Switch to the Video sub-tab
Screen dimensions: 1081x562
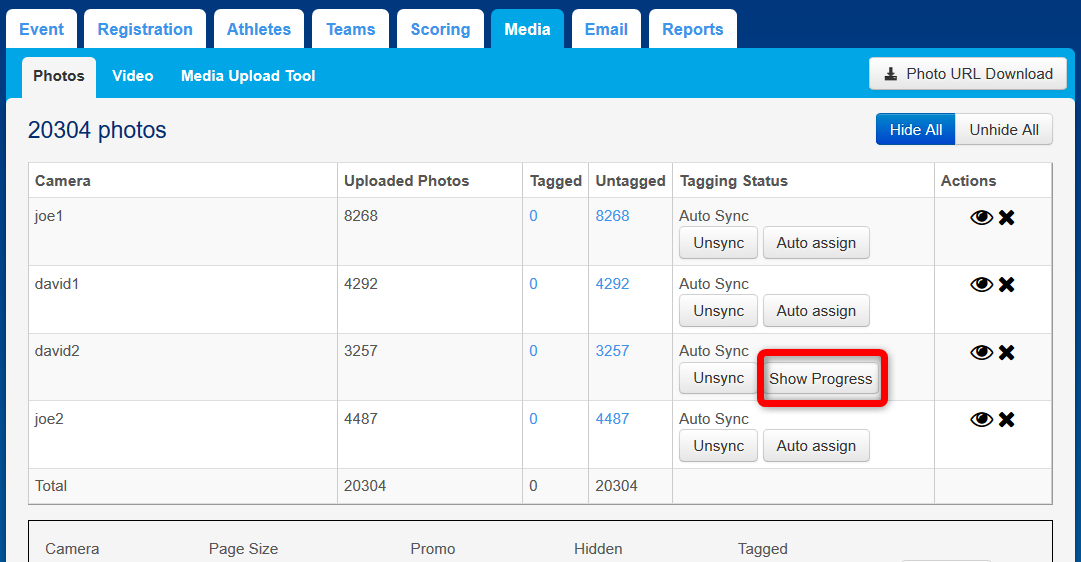point(133,76)
